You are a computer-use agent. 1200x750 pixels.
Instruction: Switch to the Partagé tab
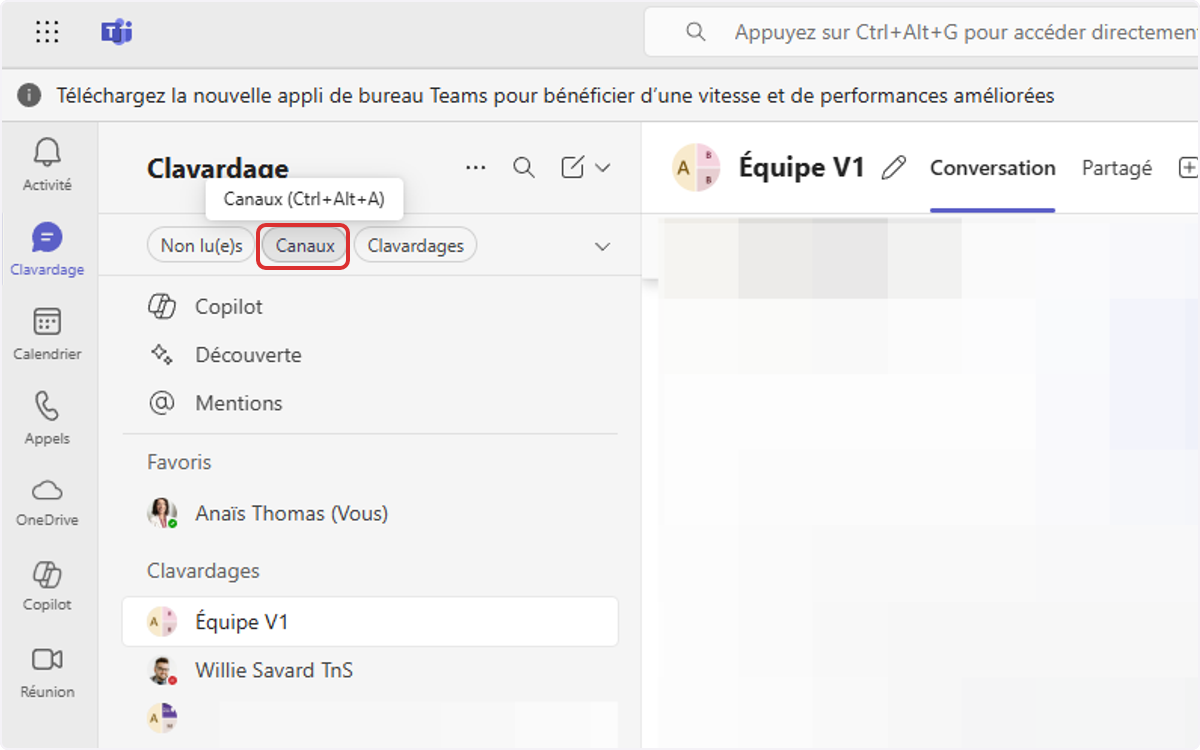pyautogui.click(x=1117, y=168)
